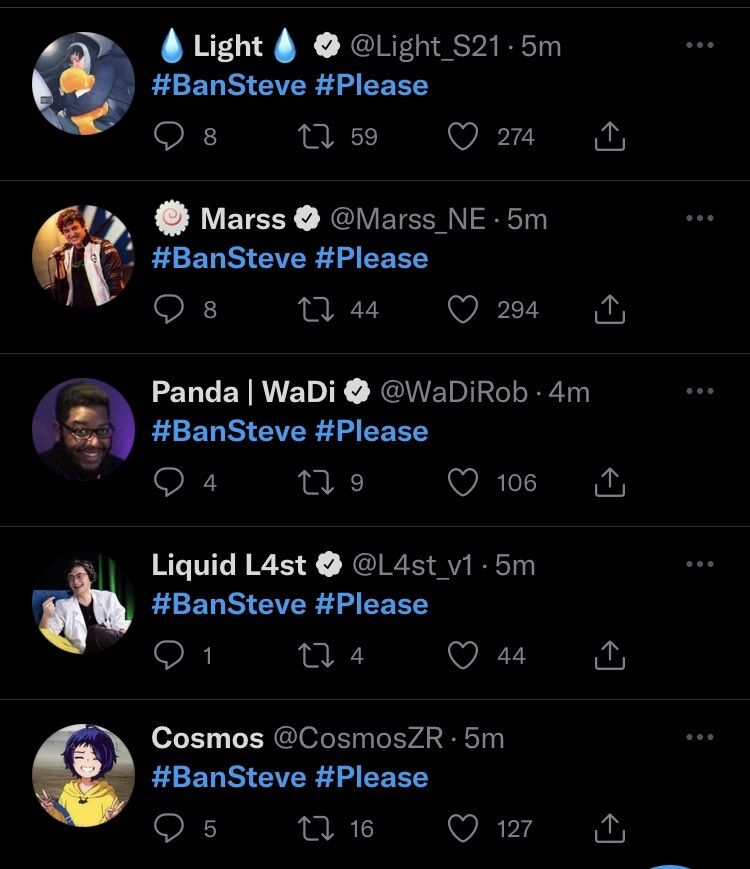Screen dimensions: 750x869
Task: Open the more options menu on Cosmos's tweet
Action: click(700, 738)
